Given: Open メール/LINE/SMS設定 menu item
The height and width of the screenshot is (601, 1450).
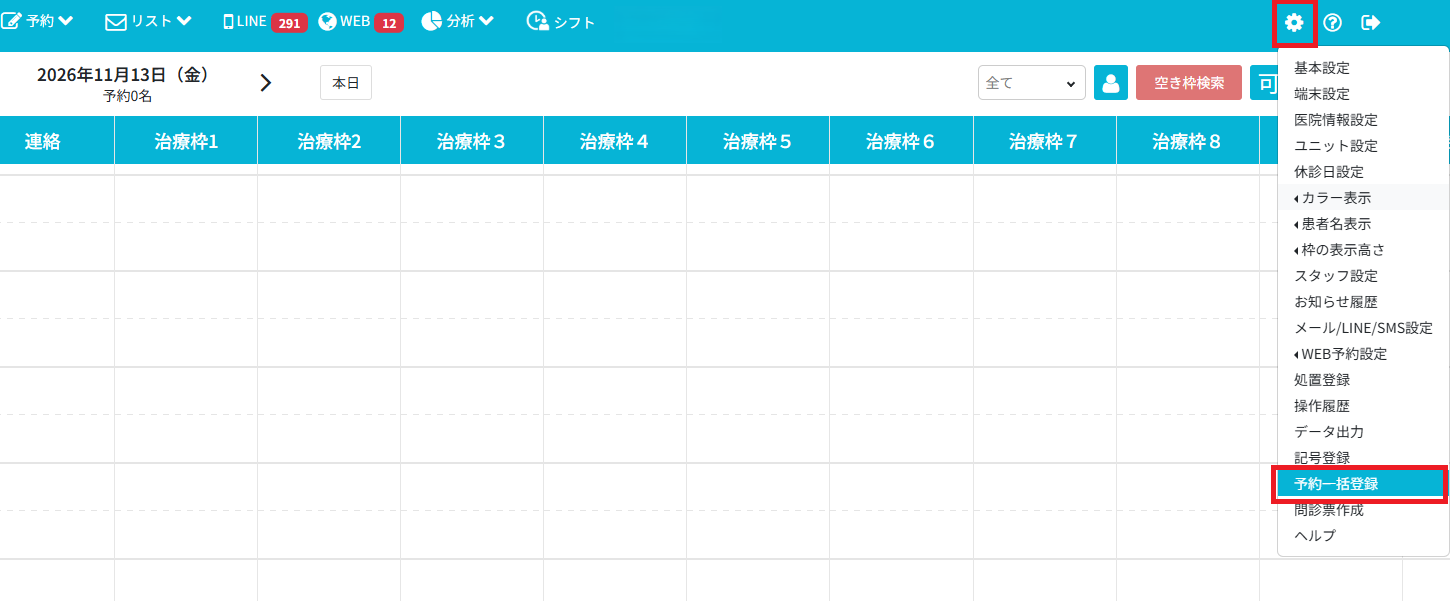Looking at the screenshot, I should pyautogui.click(x=1363, y=328).
